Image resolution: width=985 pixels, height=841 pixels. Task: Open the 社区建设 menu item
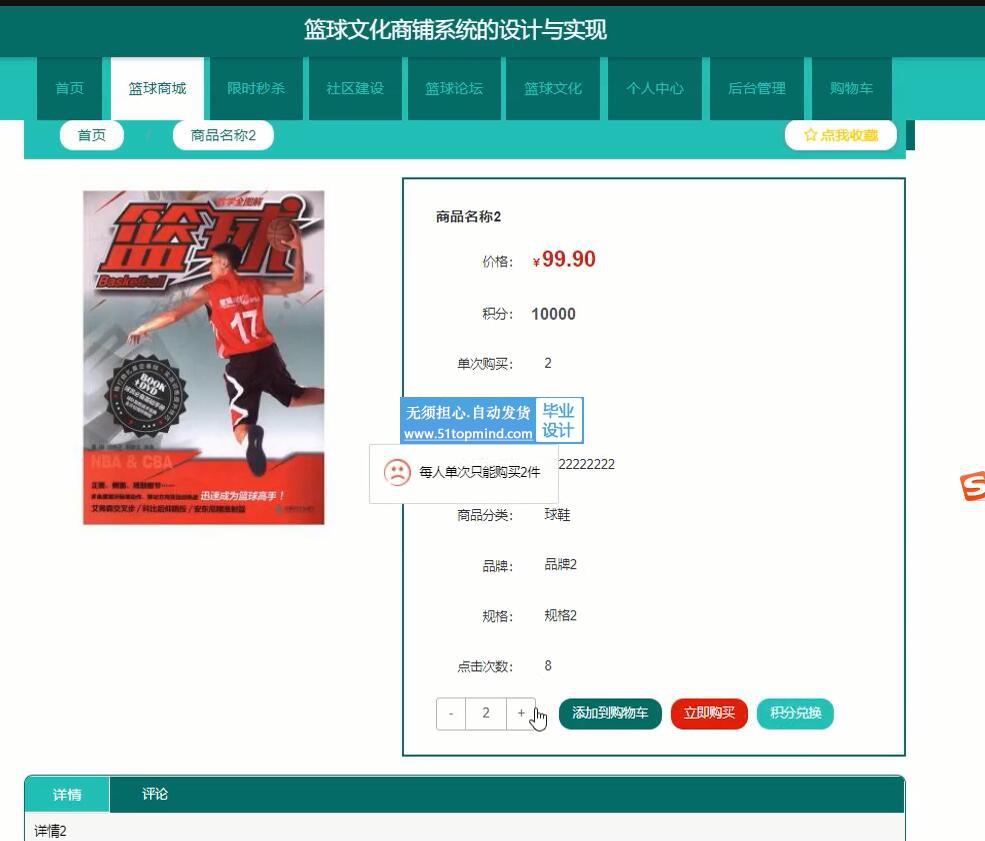pyautogui.click(x=355, y=88)
